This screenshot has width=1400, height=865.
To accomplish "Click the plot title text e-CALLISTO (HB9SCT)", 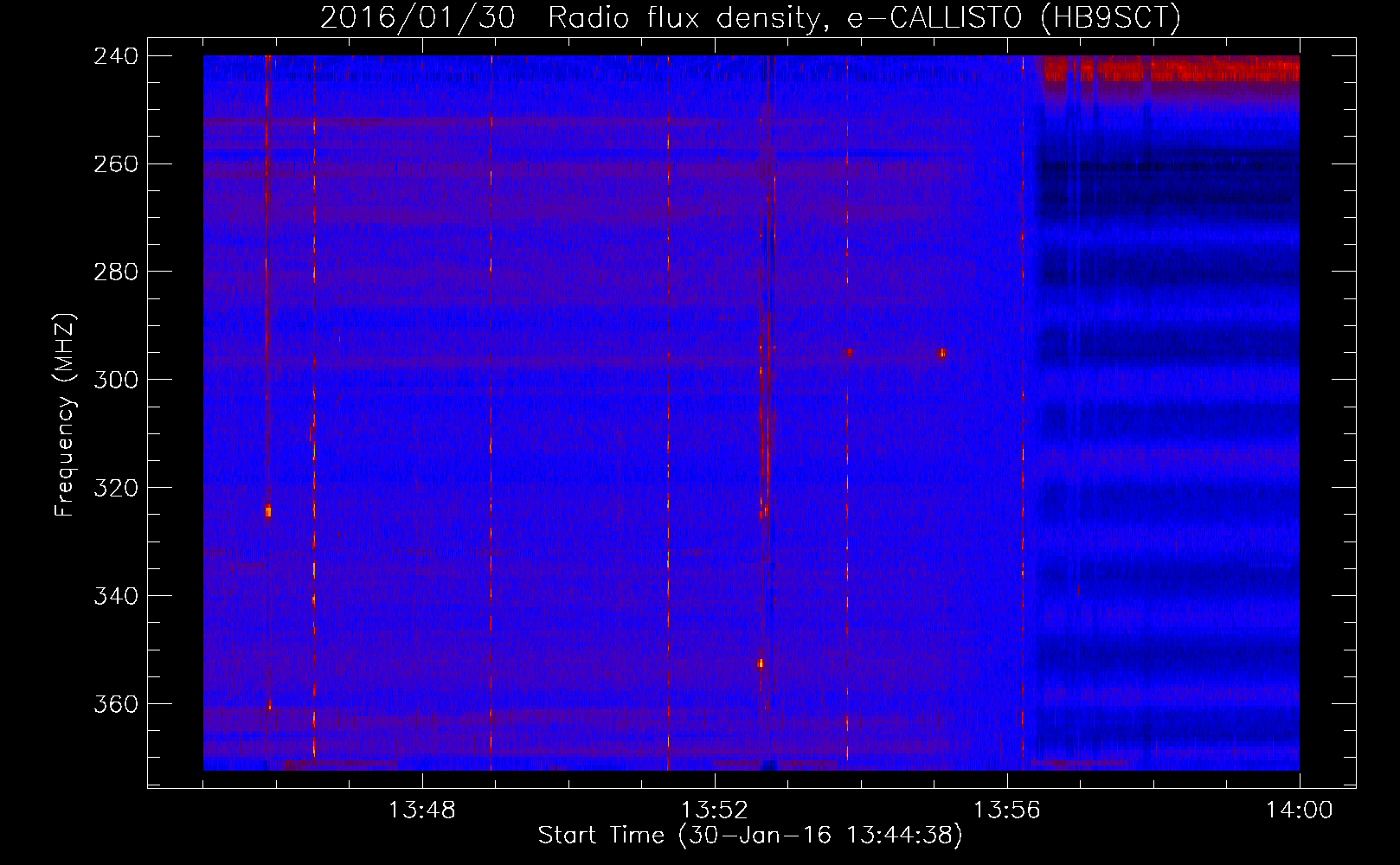I will 1013,17.
